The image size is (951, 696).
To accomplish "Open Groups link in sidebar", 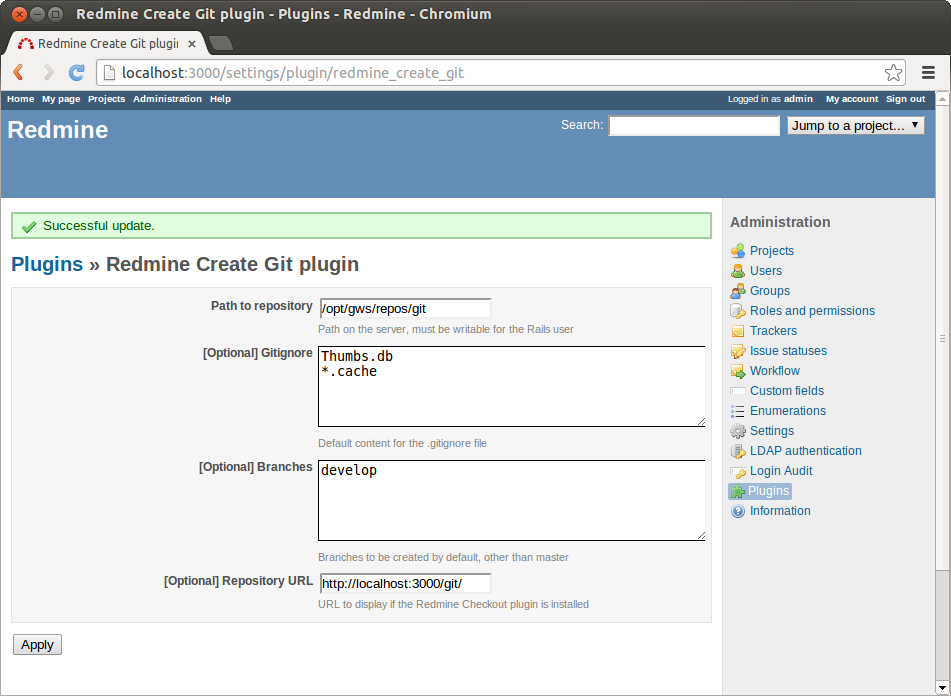I will [x=770, y=290].
